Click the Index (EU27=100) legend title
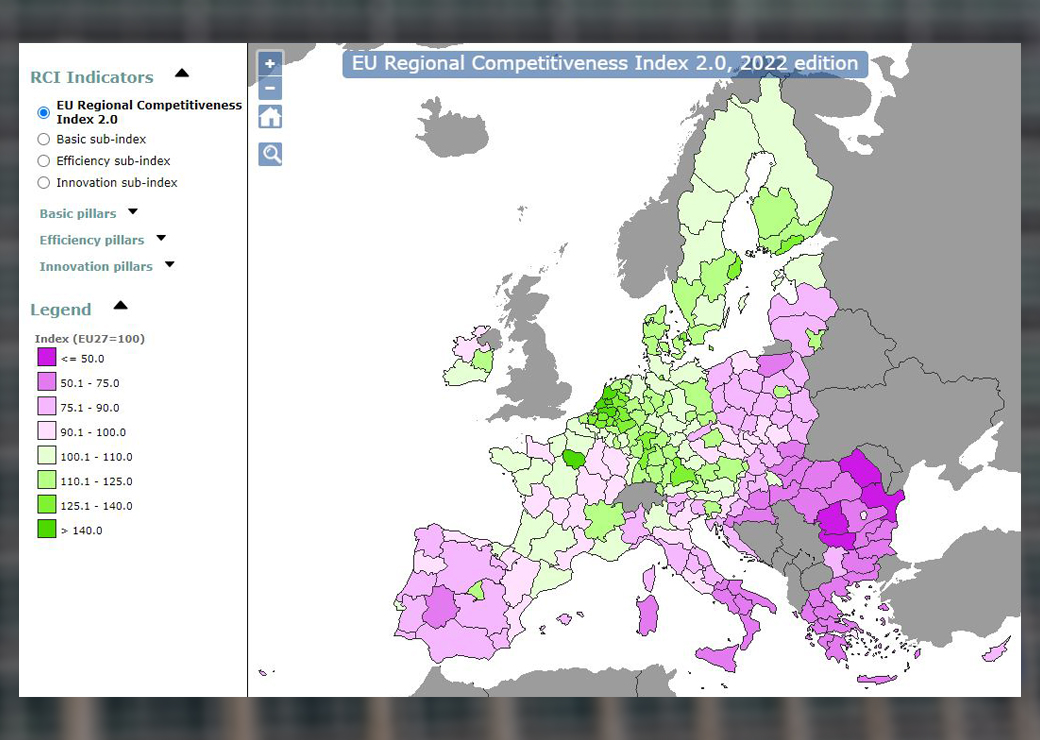 tap(90, 339)
